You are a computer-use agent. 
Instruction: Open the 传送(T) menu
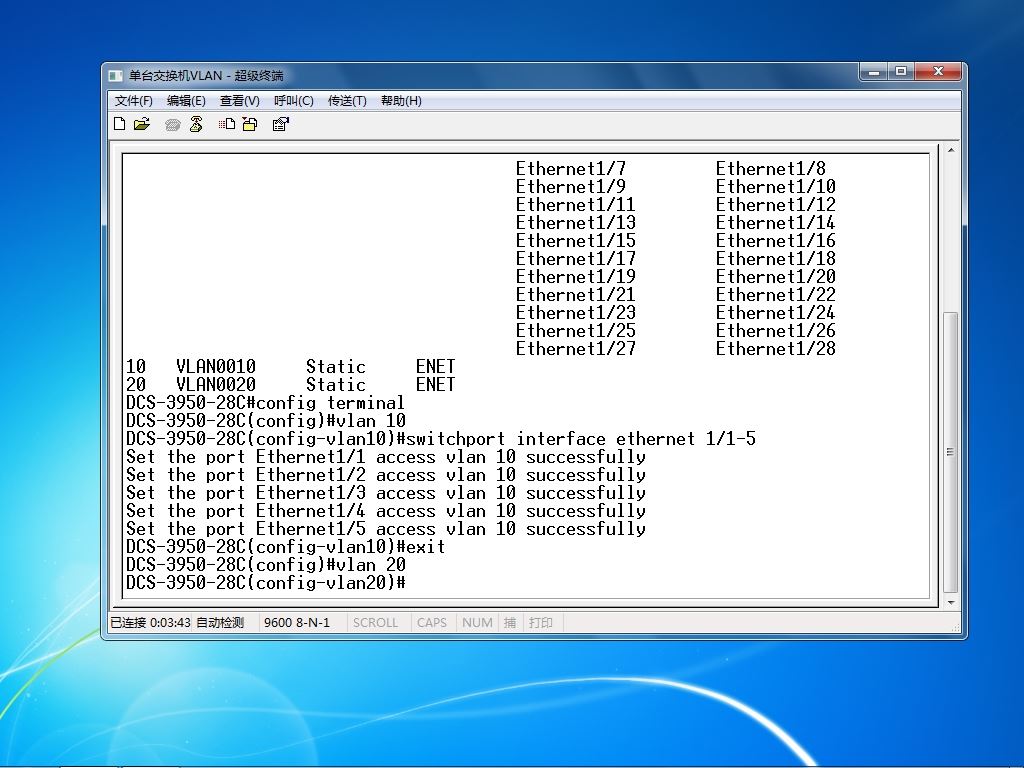[347, 101]
